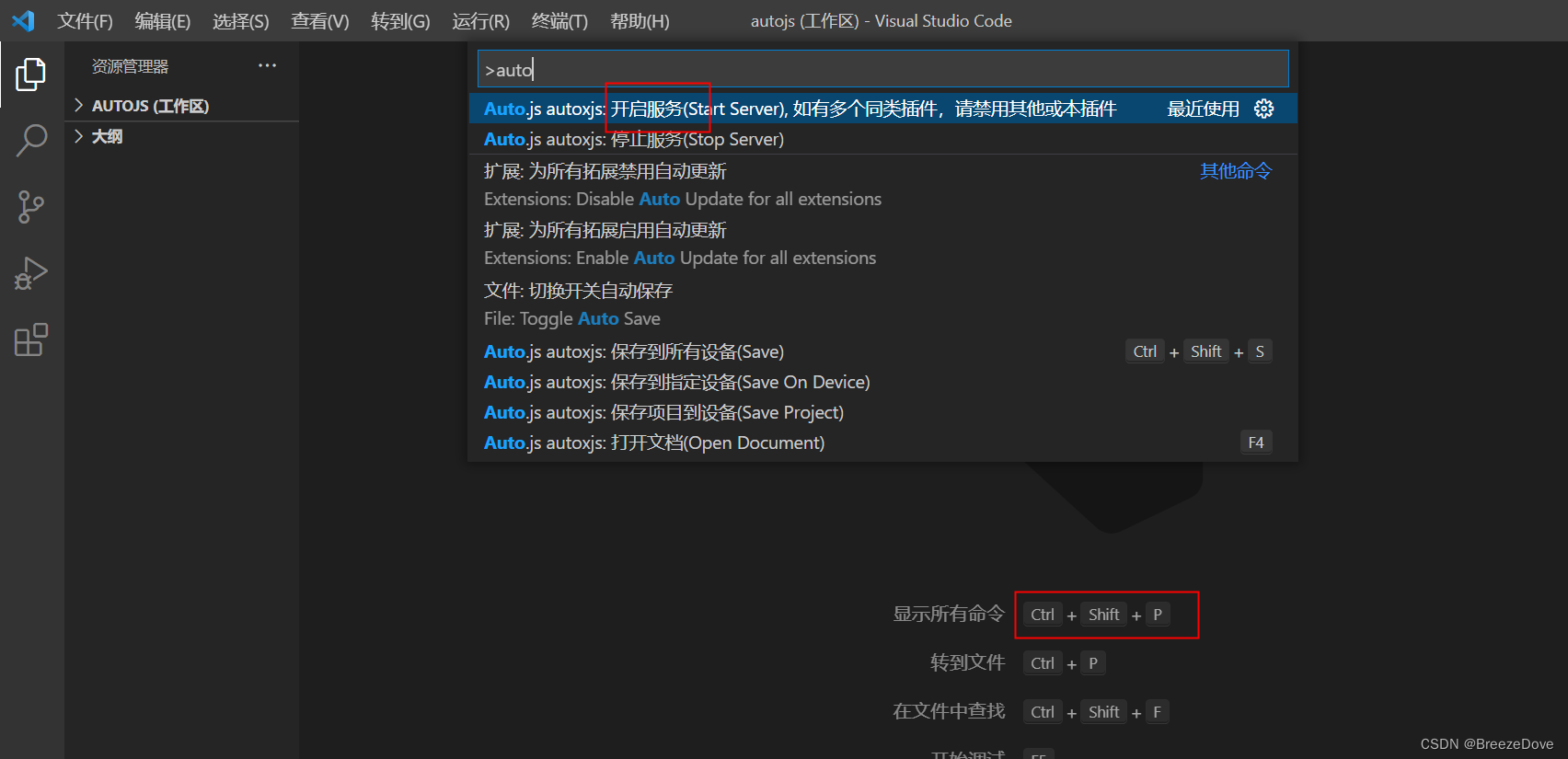The height and width of the screenshot is (759, 1568).
Task: Open the 转到(G) menu
Action: pos(400,20)
